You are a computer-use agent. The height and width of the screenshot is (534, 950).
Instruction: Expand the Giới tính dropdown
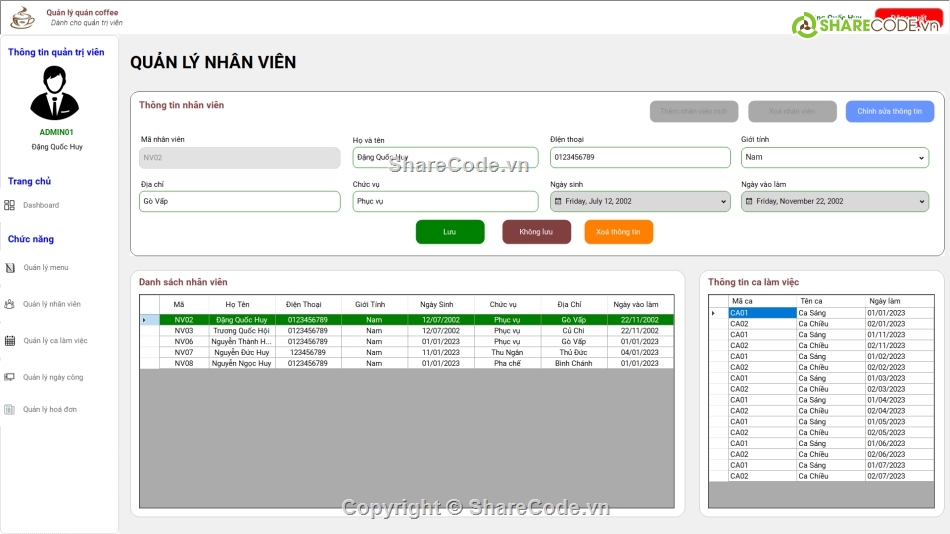point(921,158)
